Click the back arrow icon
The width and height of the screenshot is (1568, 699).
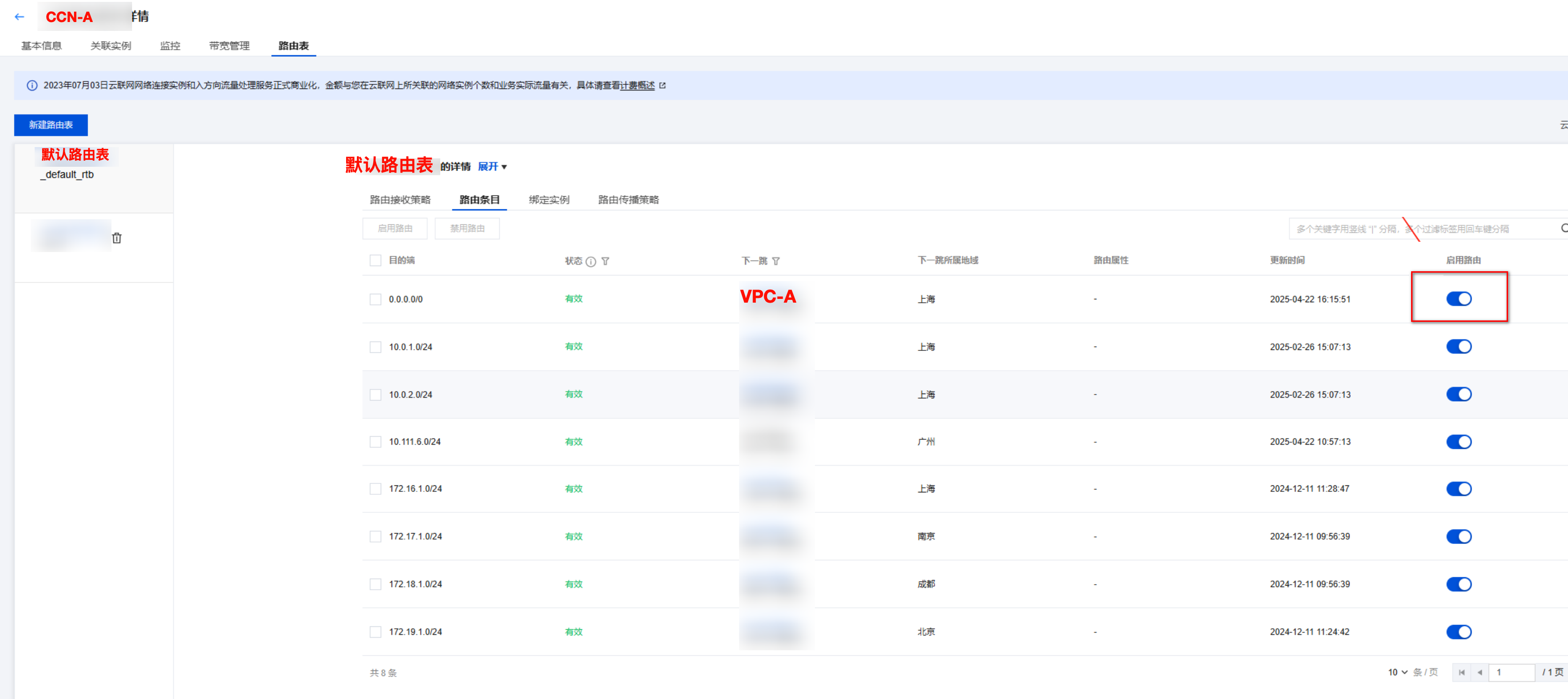click(x=20, y=17)
